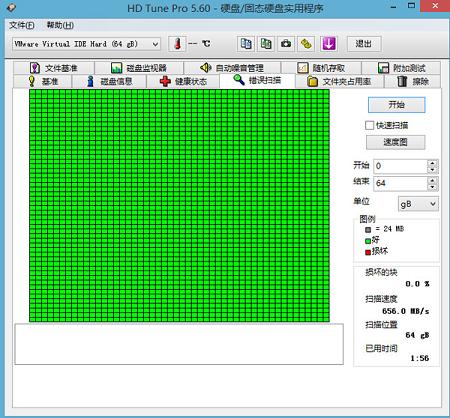Image resolution: width=450 pixels, height=418 pixels.
Task: Click the copy screenshot to clipboard icon
Action: pyautogui.click(x=266, y=44)
